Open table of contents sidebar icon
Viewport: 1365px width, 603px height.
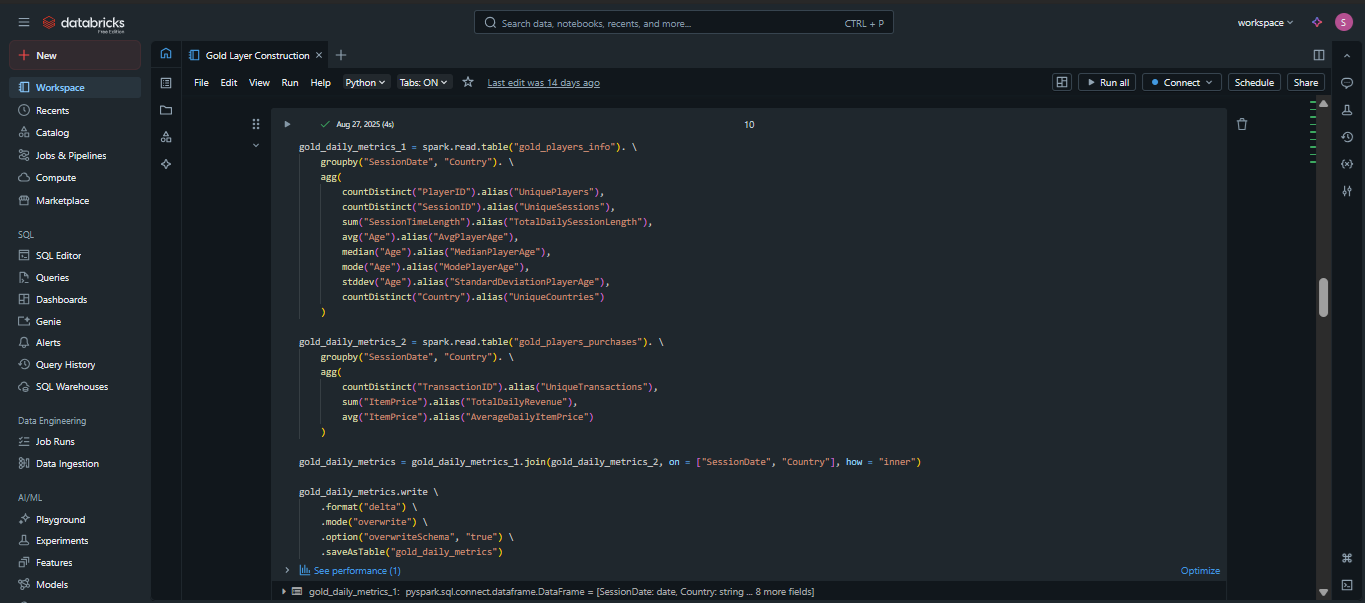(166, 83)
